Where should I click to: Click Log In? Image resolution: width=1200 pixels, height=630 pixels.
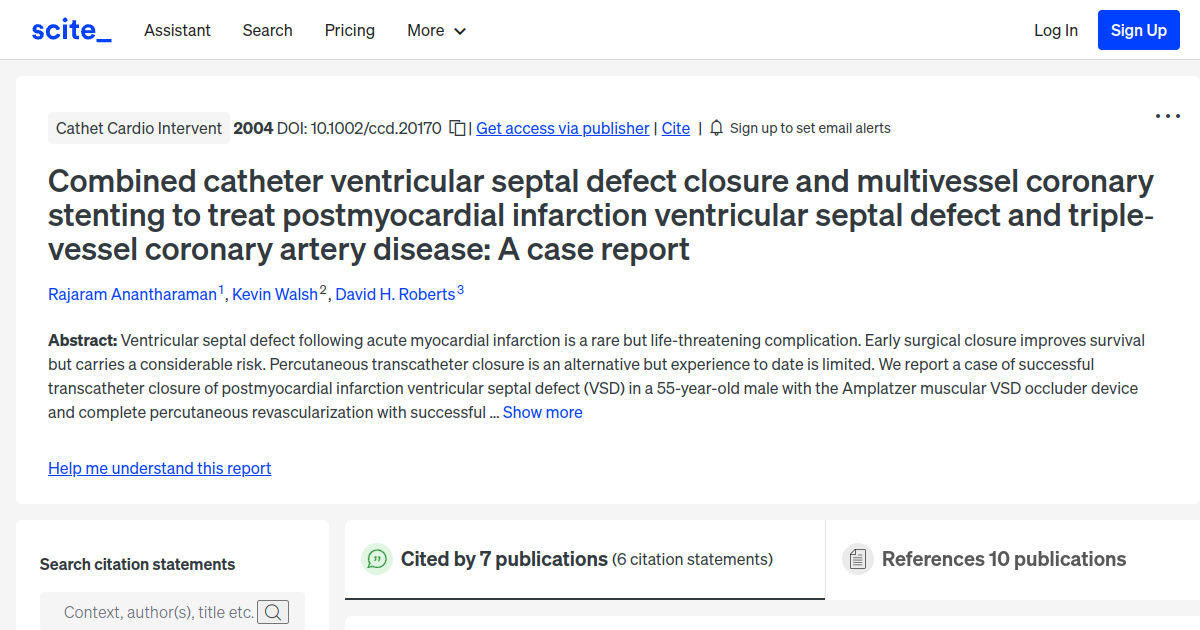(x=1056, y=31)
